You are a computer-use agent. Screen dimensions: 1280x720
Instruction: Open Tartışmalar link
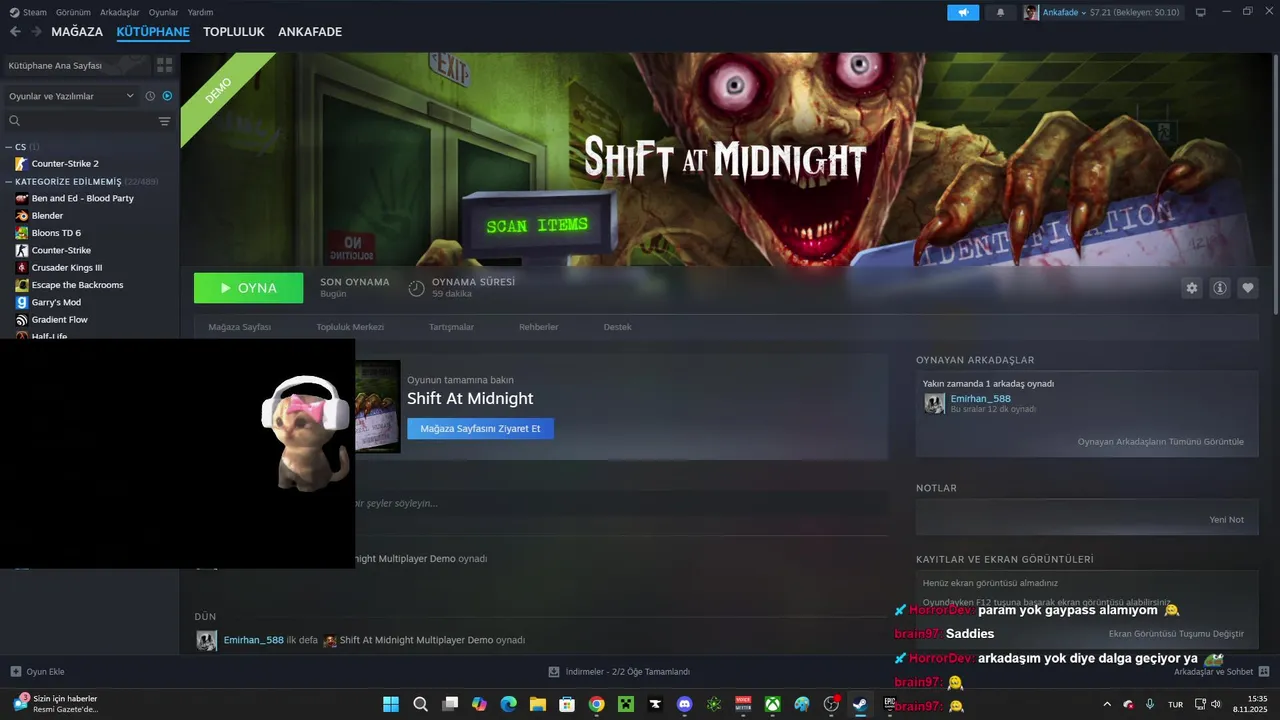click(451, 327)
